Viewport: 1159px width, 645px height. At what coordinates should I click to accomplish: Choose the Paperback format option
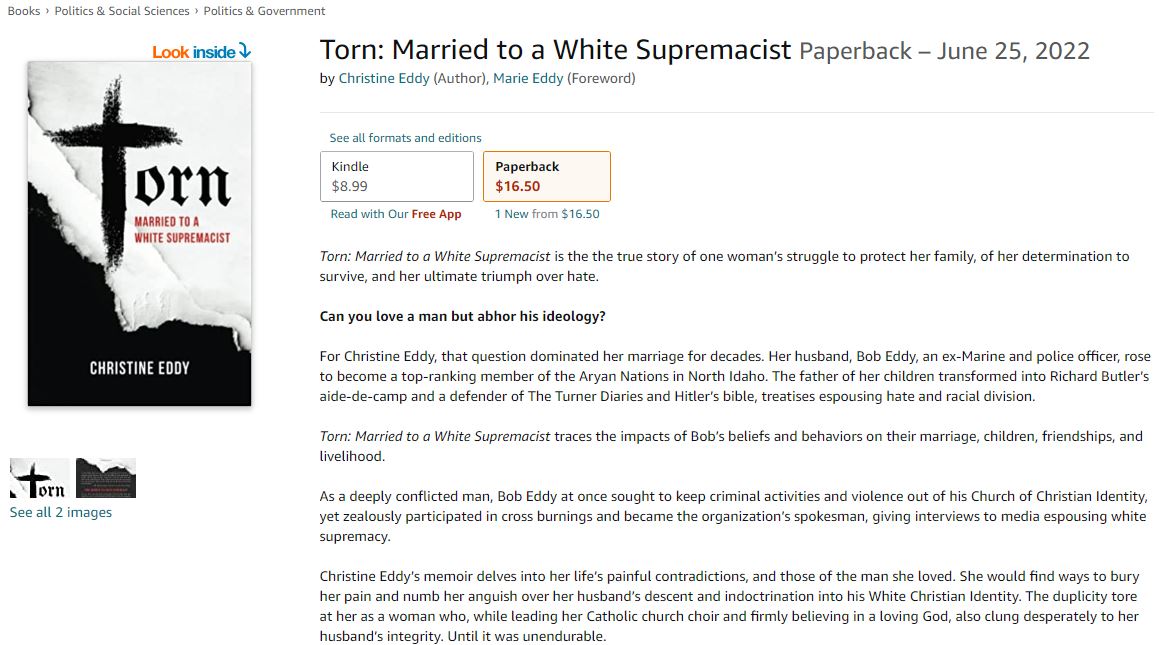pyautogui.click(x=546, y=176)
